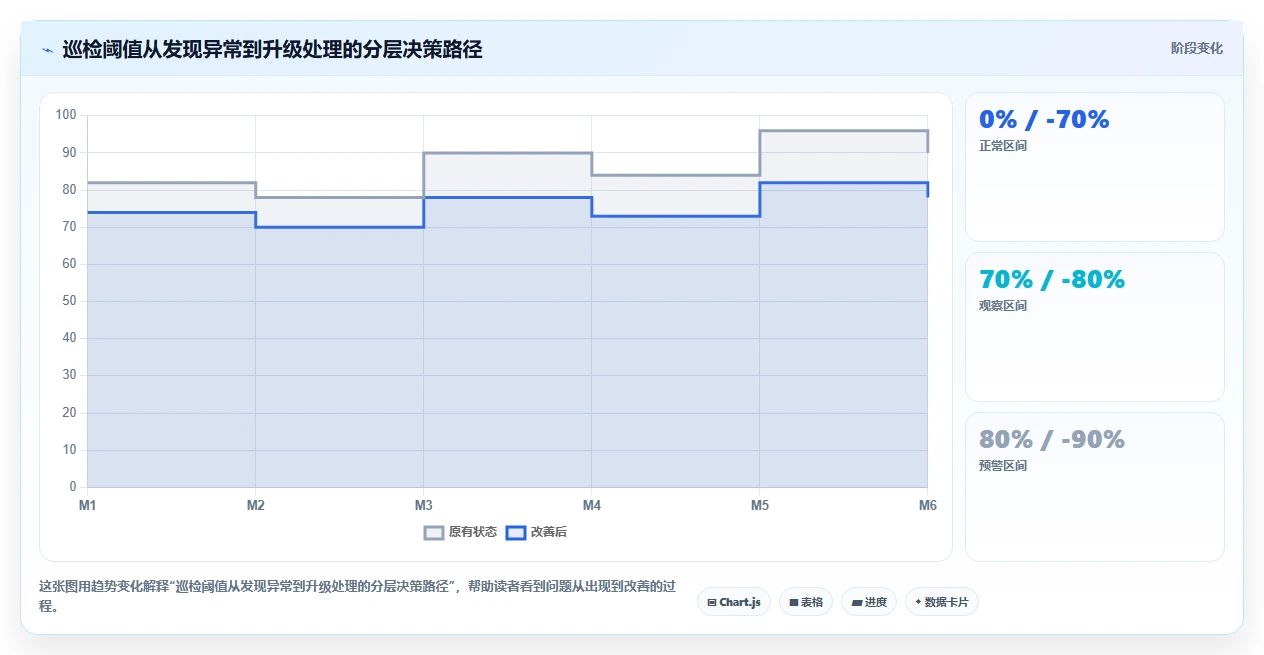Click the M4 axis label

[591, 506]
